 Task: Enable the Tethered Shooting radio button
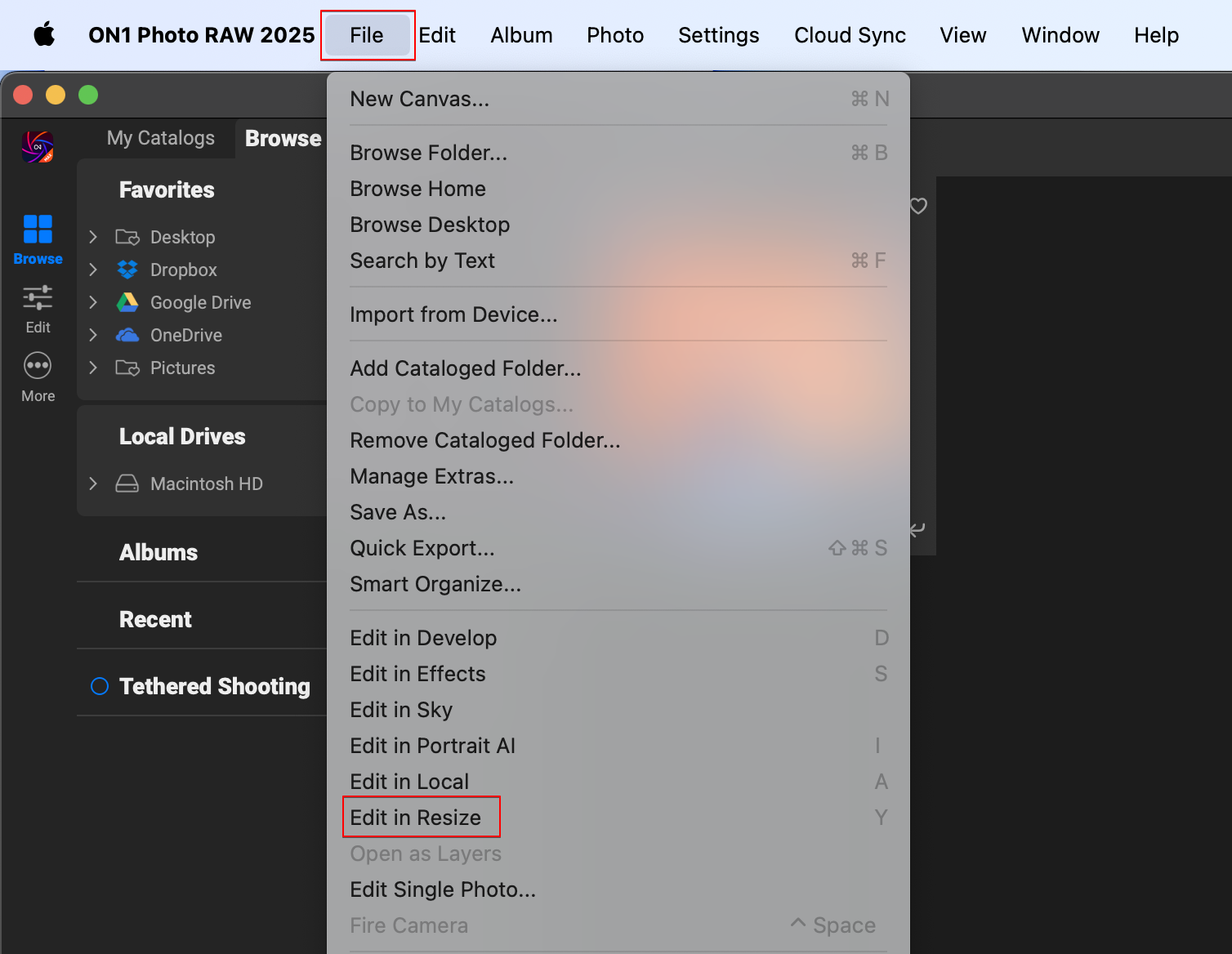[x=100, y=686]
